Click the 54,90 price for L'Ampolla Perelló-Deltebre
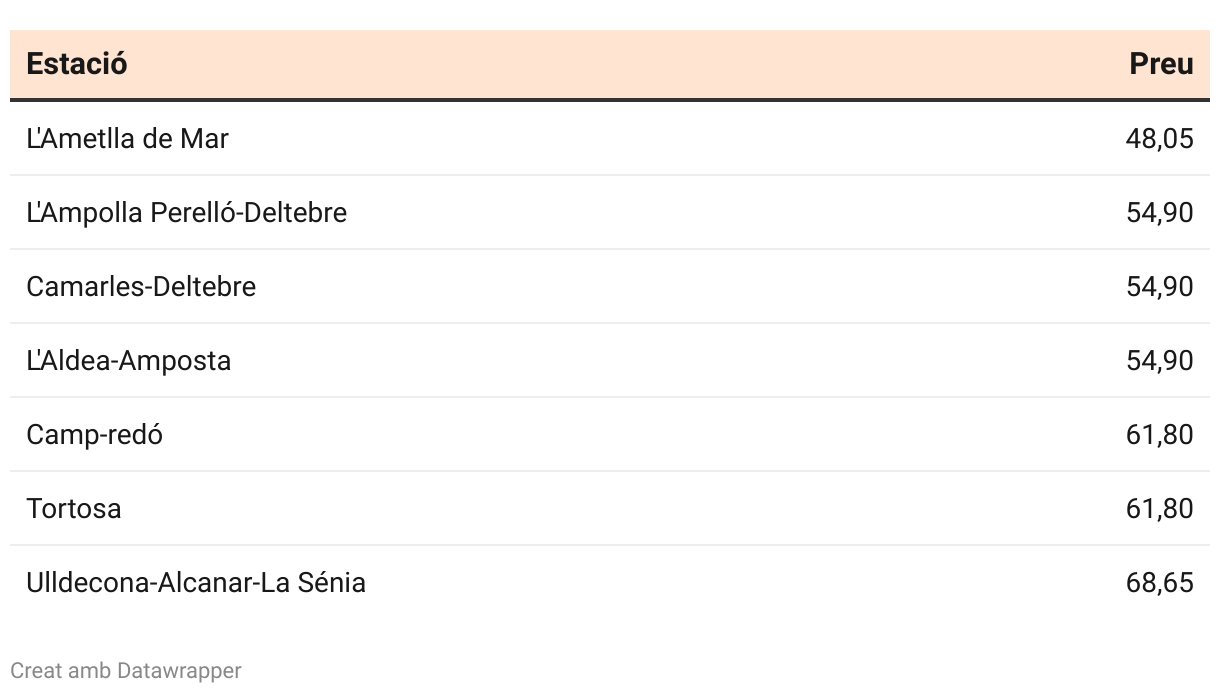 click(1159, 212)
